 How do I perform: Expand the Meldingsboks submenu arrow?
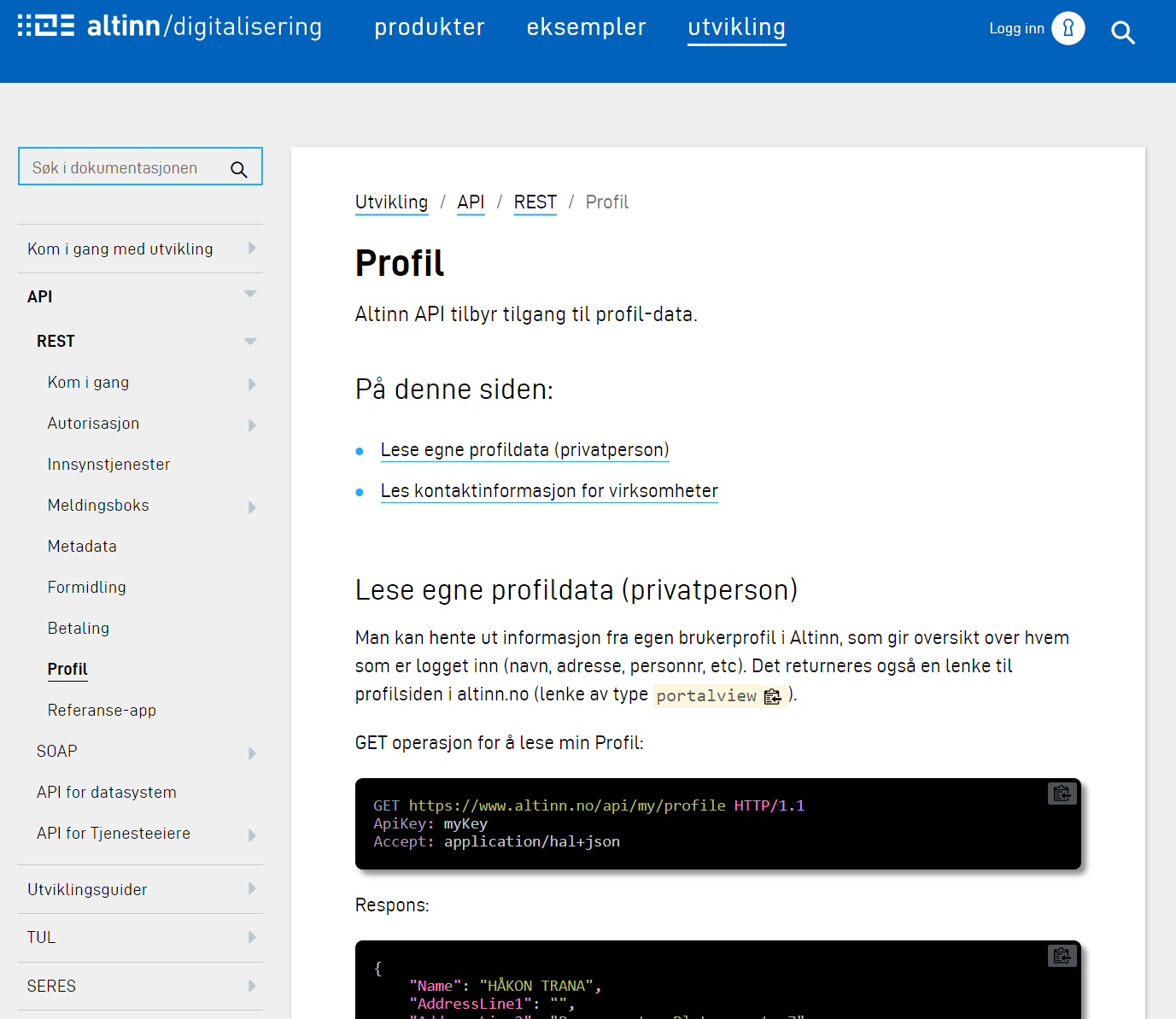[x=252, y=507]
